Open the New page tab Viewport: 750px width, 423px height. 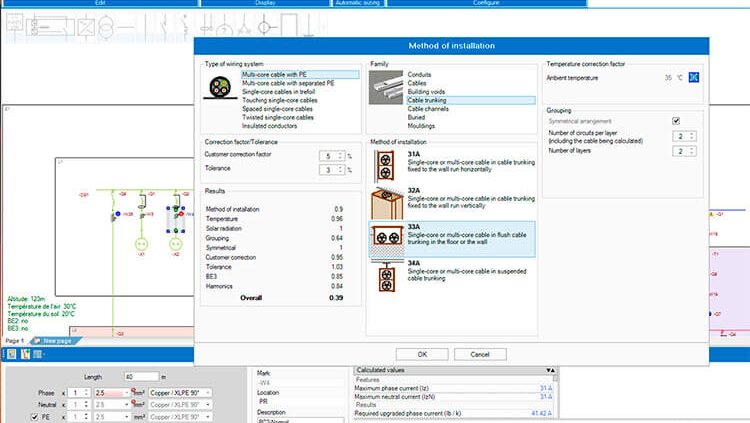pos(56,341)
